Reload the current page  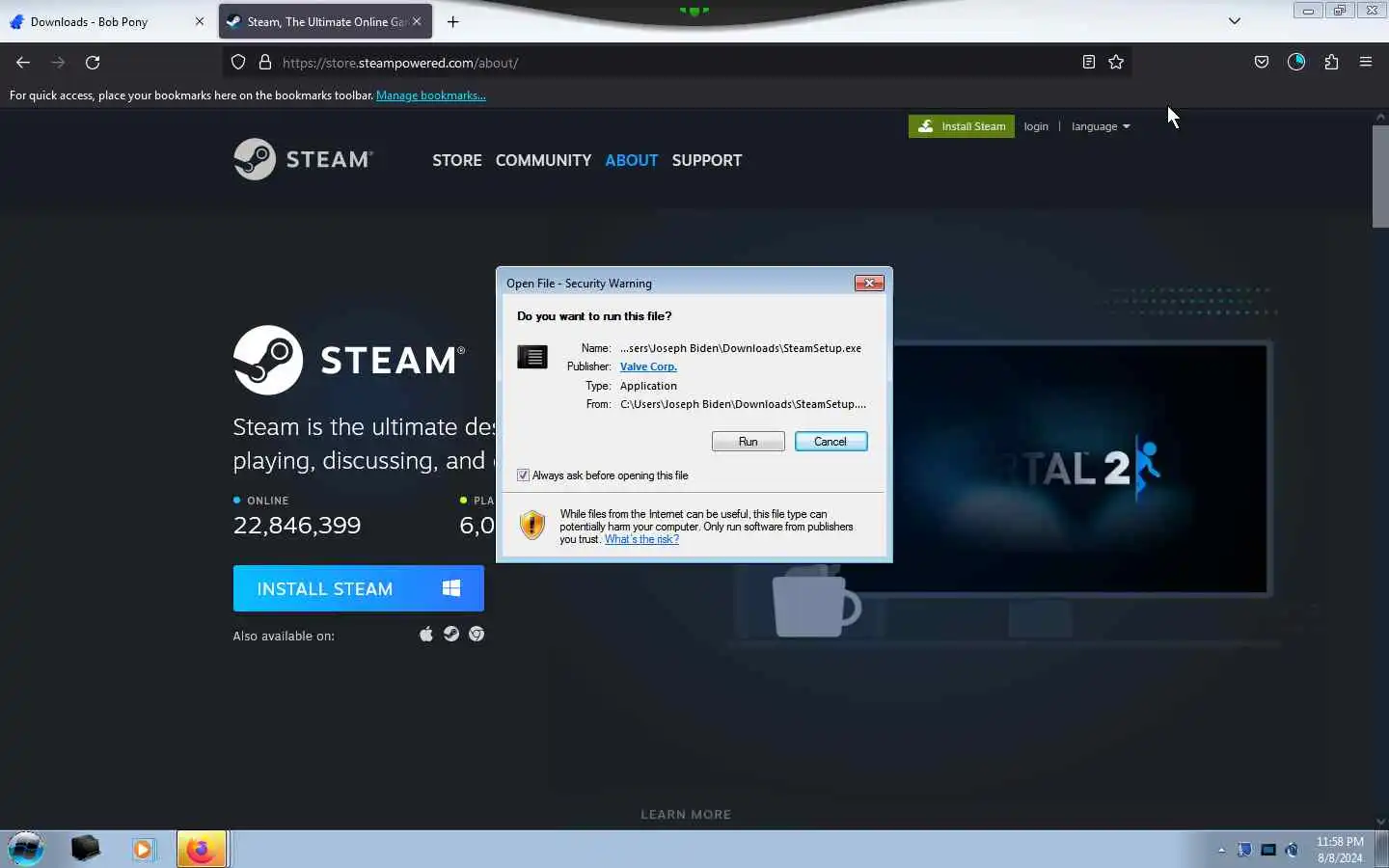(x=93, y=63)
